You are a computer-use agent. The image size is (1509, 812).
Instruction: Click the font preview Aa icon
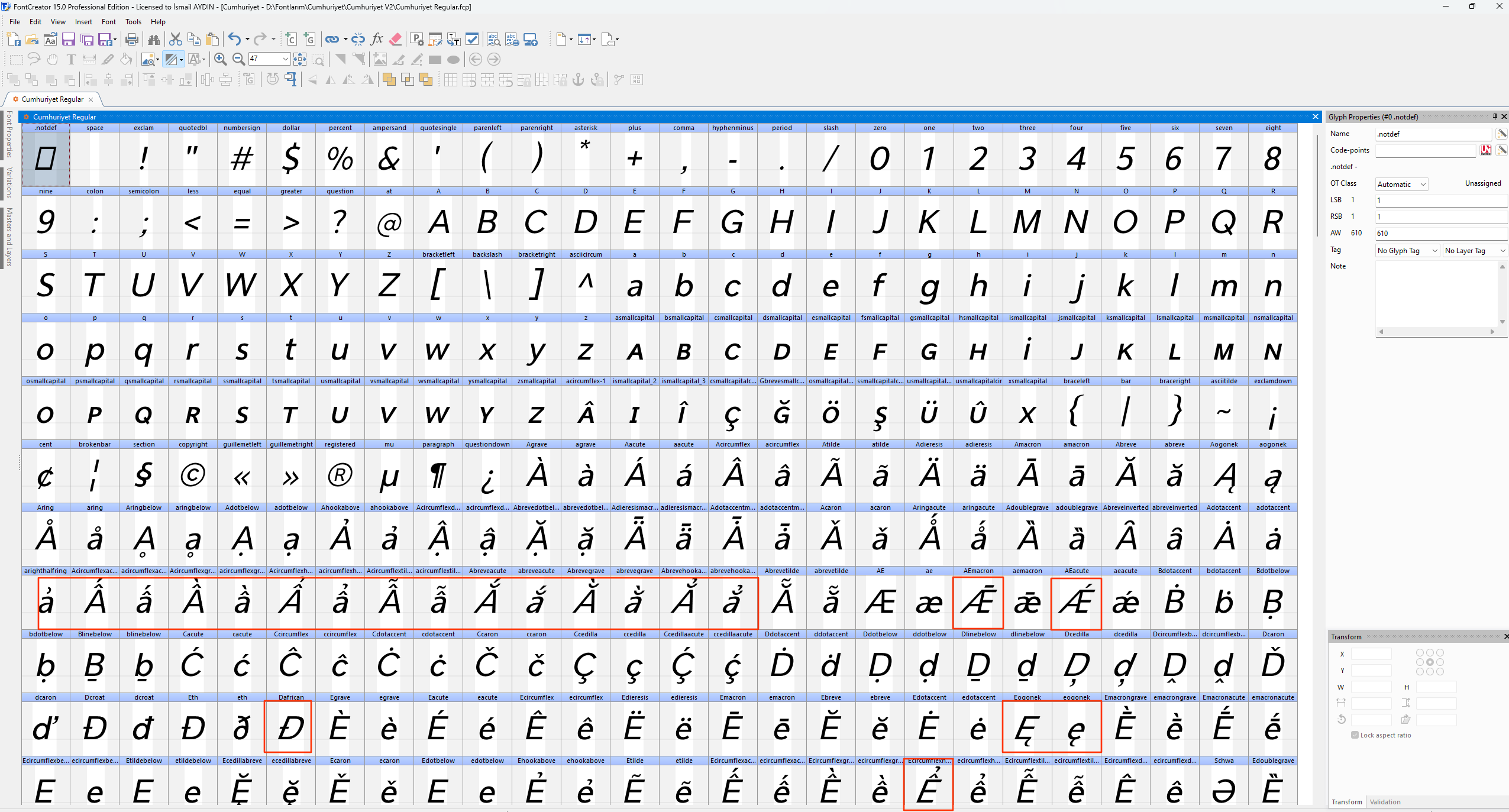click(50, 40)
